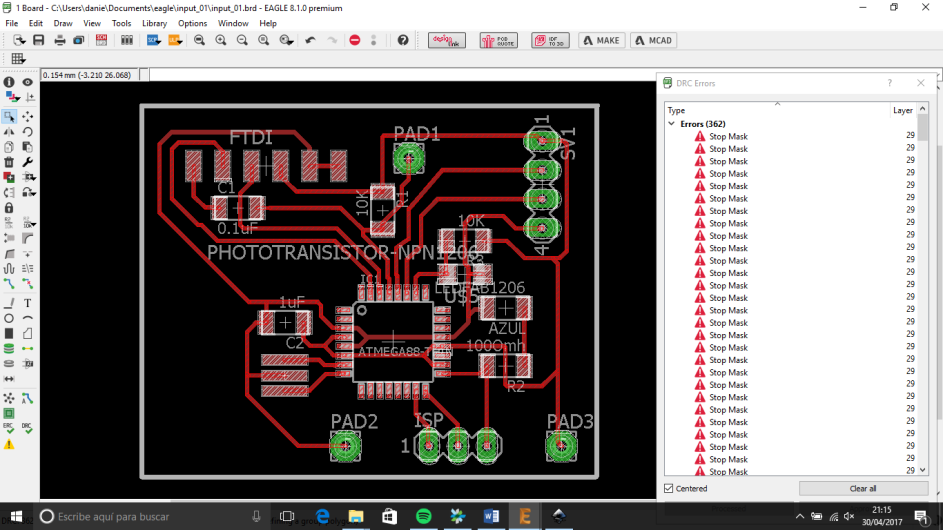The image size is (943, 530).
Task: Select the Polygon drawing tool
Action: coord(28,333)
